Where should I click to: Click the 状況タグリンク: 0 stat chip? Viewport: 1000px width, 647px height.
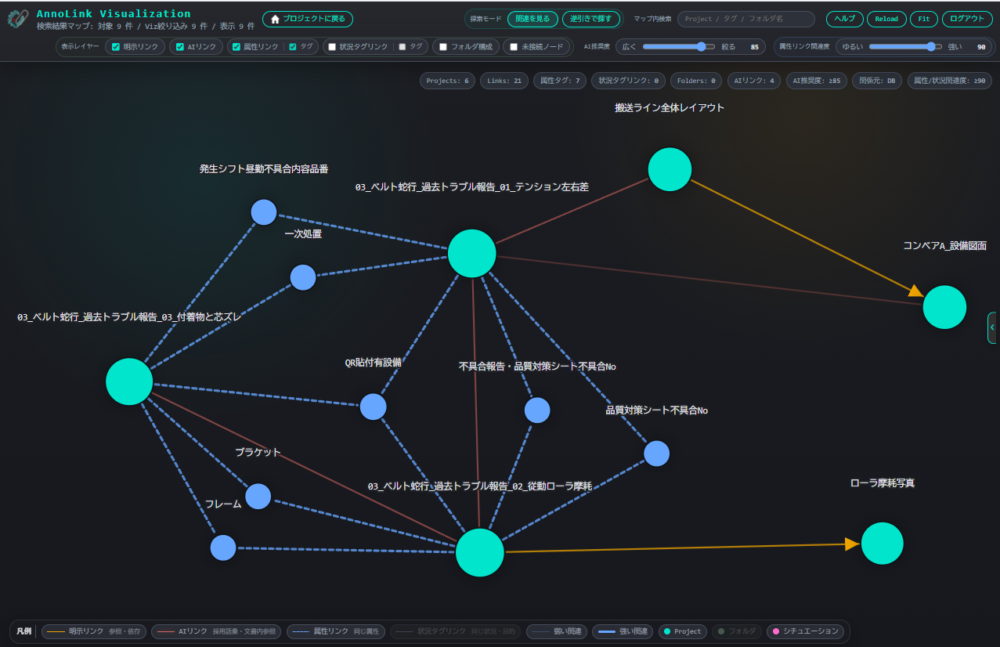[628, 81]
